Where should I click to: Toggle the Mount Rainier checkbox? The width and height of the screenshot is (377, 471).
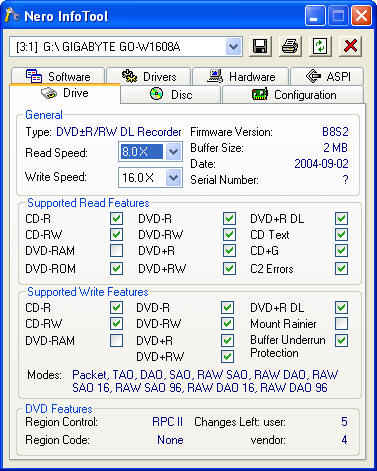342,323
